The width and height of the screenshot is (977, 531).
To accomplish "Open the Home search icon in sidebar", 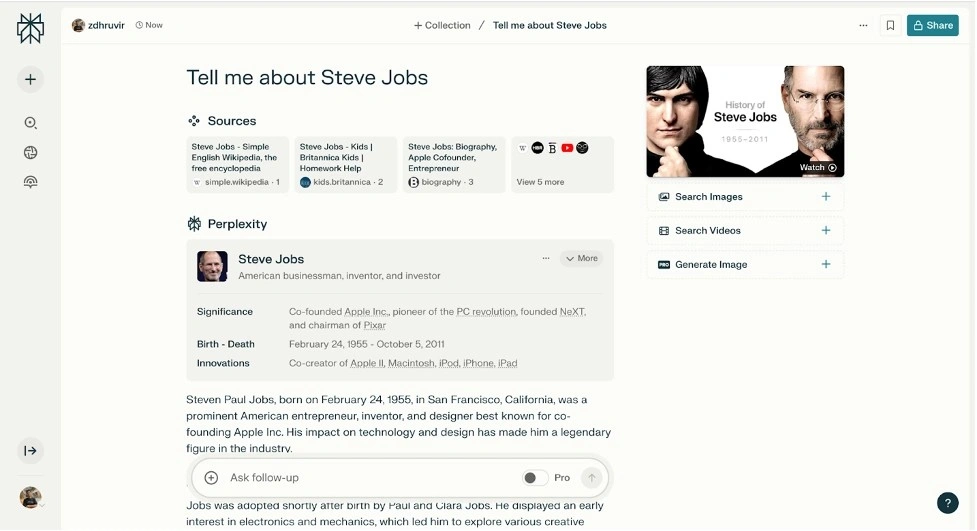I will 30,123.
